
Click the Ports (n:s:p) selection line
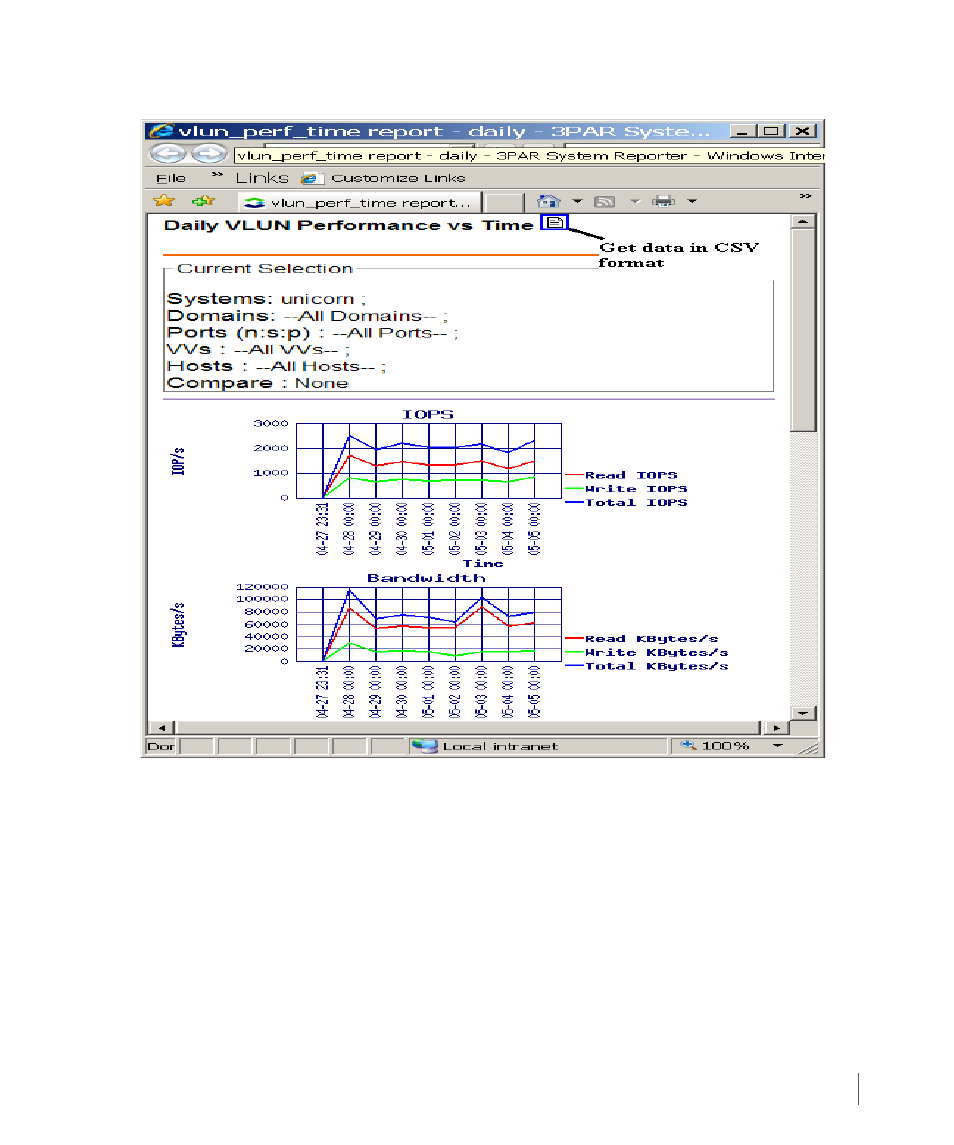click(313, 333)
